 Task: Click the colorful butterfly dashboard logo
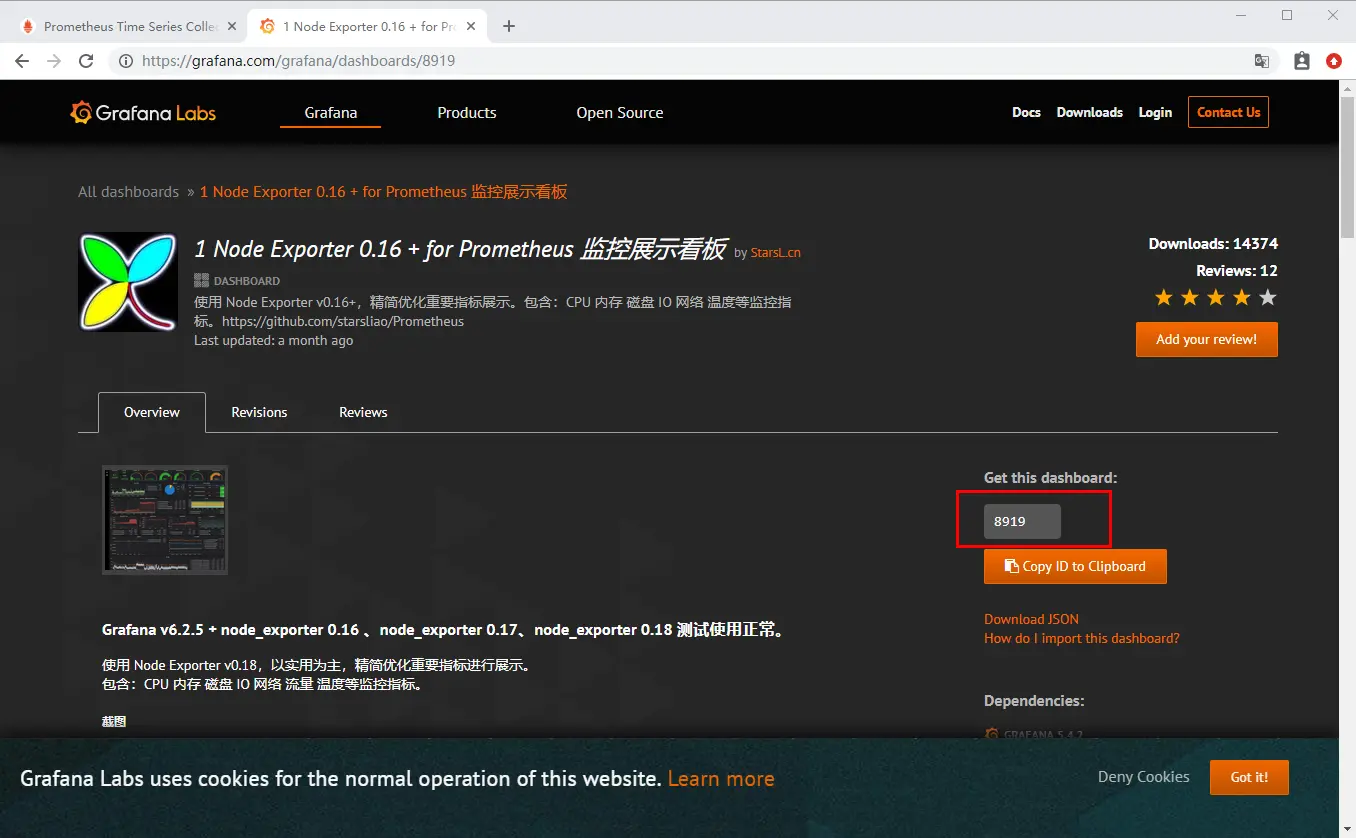coord(128,282)
